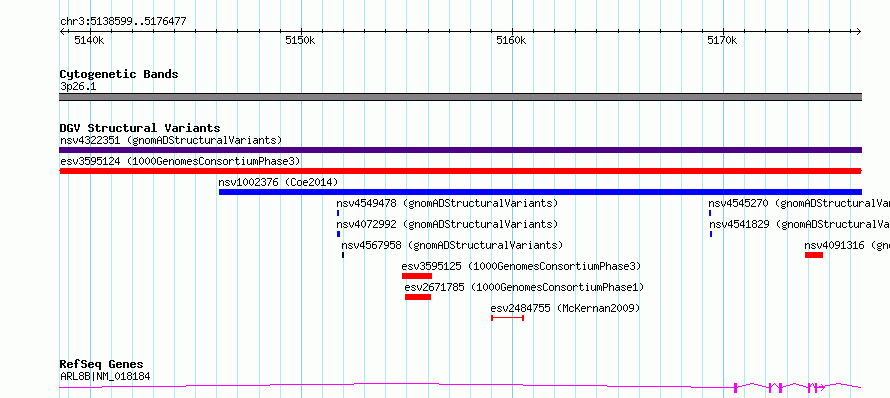
Task: Open the nsv4072992 variant label
Action: point(447,224)
